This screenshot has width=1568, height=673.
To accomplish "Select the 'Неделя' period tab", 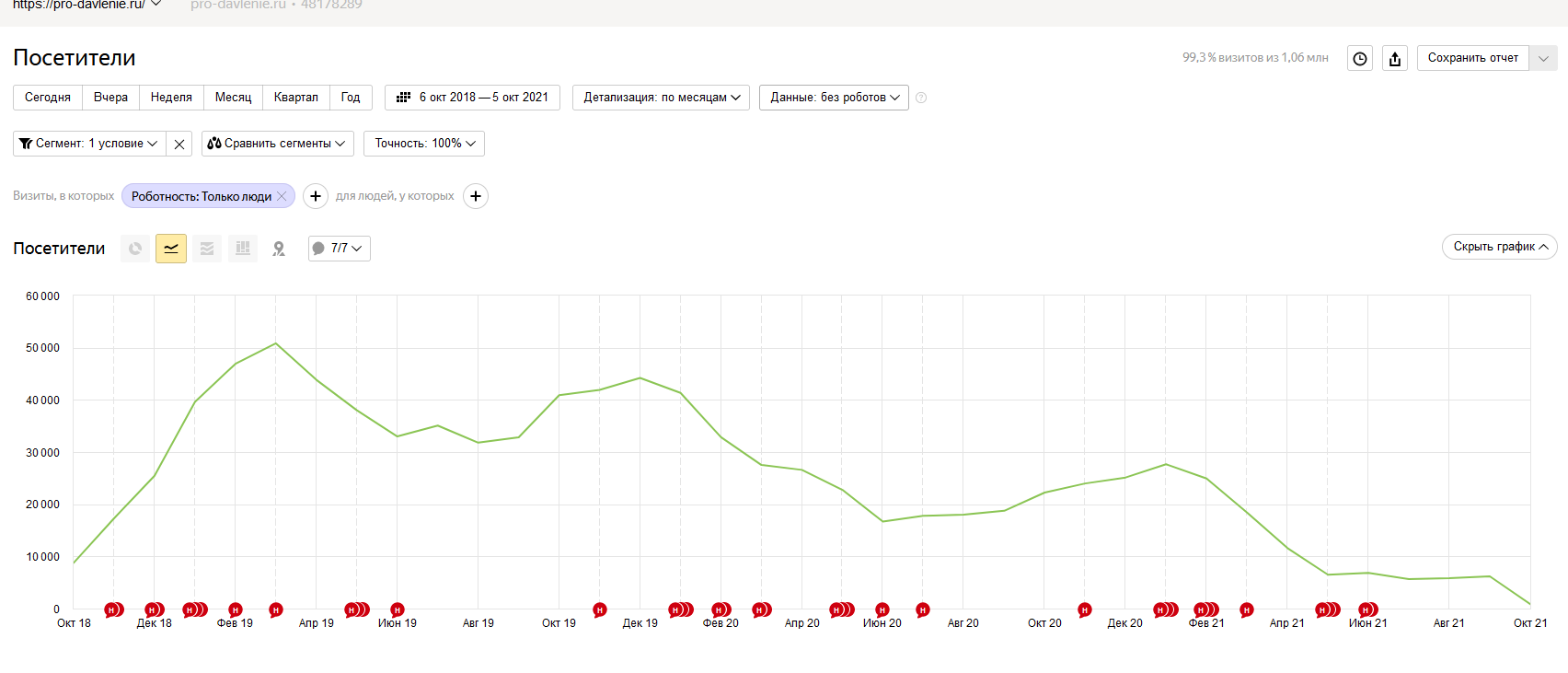I will click(x=171, y=98).
